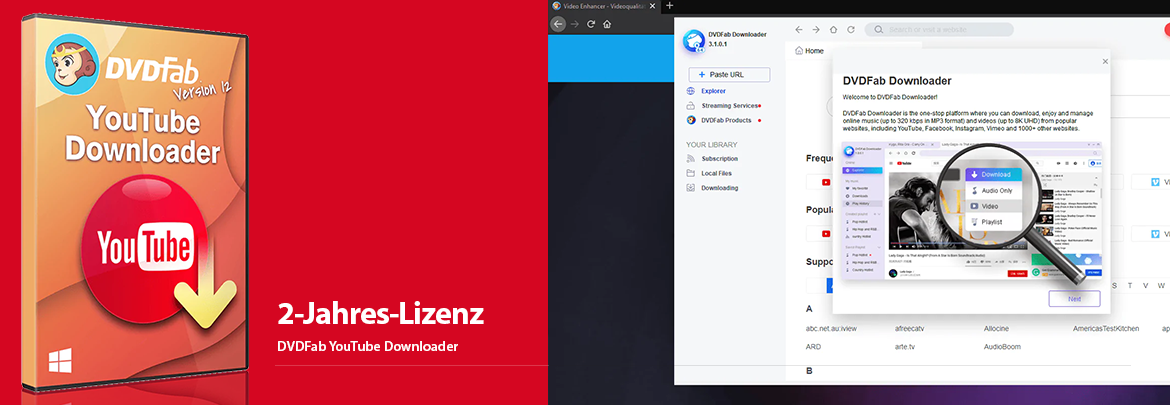This screenshot has width=1170, height=405.
Task: Open Streaming Services in sidebar
Action: (730, 105)
